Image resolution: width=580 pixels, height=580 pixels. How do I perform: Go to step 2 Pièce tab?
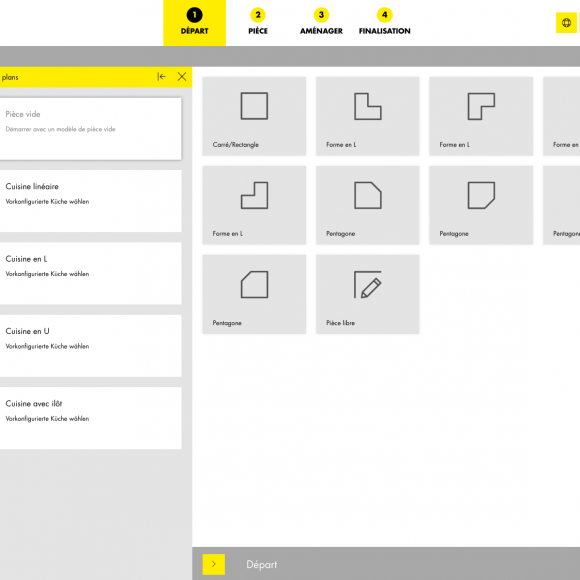(x=258, y=23)
